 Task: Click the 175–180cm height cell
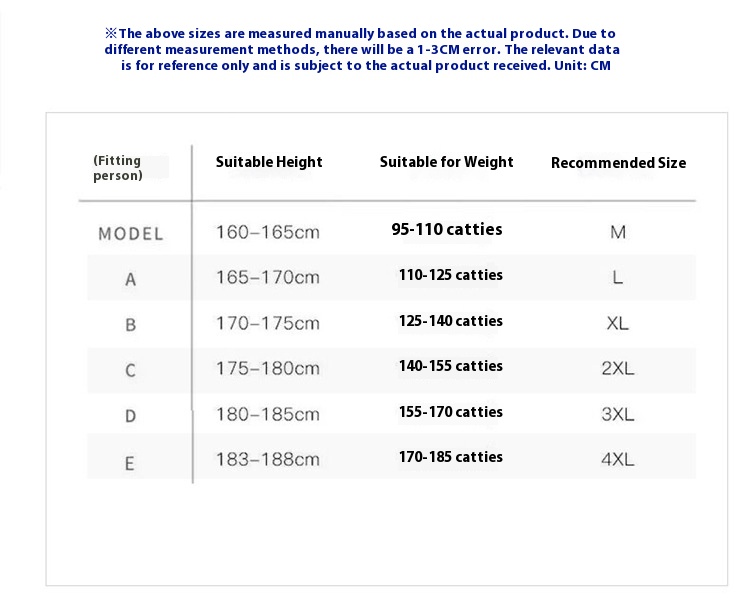(267, 369)
